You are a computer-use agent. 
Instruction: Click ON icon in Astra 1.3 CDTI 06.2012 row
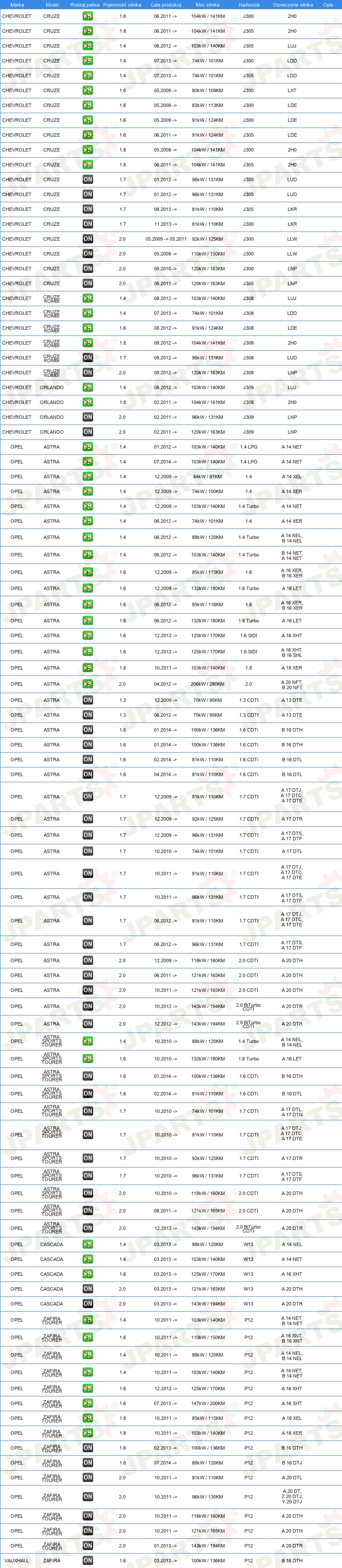[88, 715]
